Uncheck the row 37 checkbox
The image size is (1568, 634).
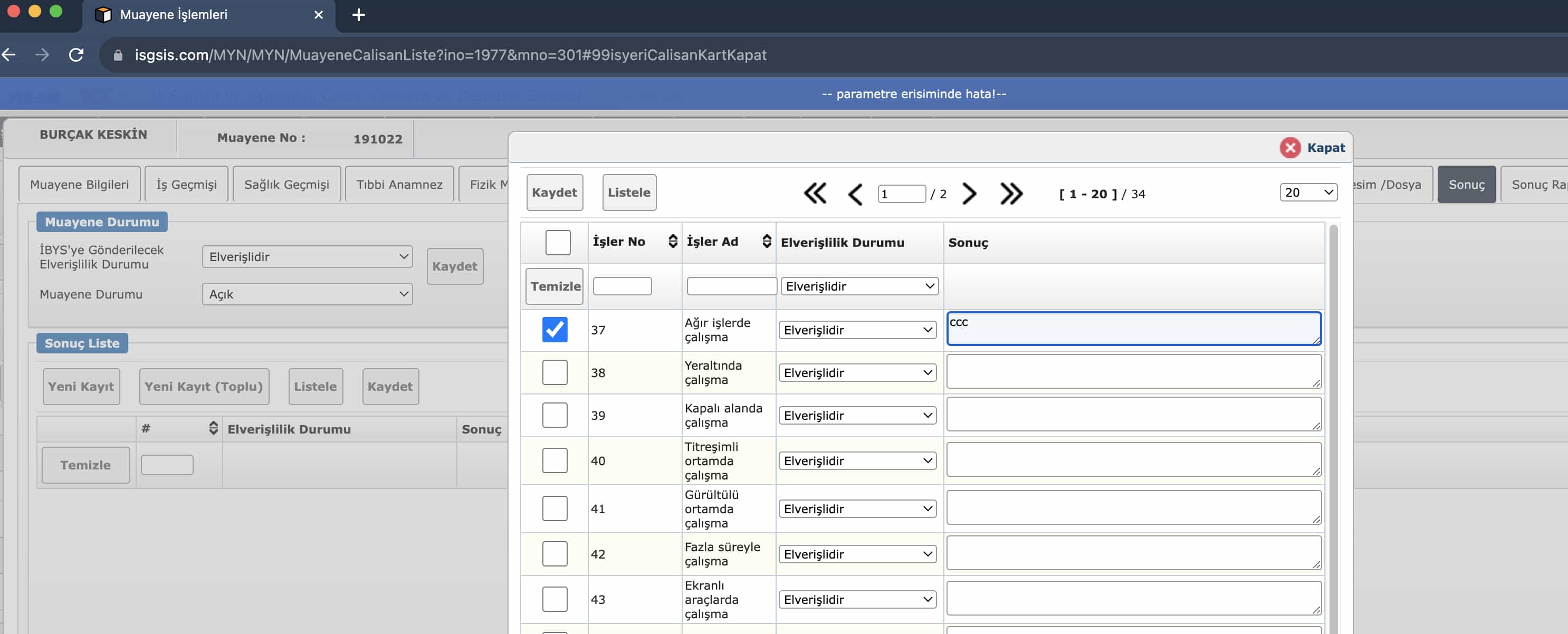pyautogui.click(x=554, y=330)
